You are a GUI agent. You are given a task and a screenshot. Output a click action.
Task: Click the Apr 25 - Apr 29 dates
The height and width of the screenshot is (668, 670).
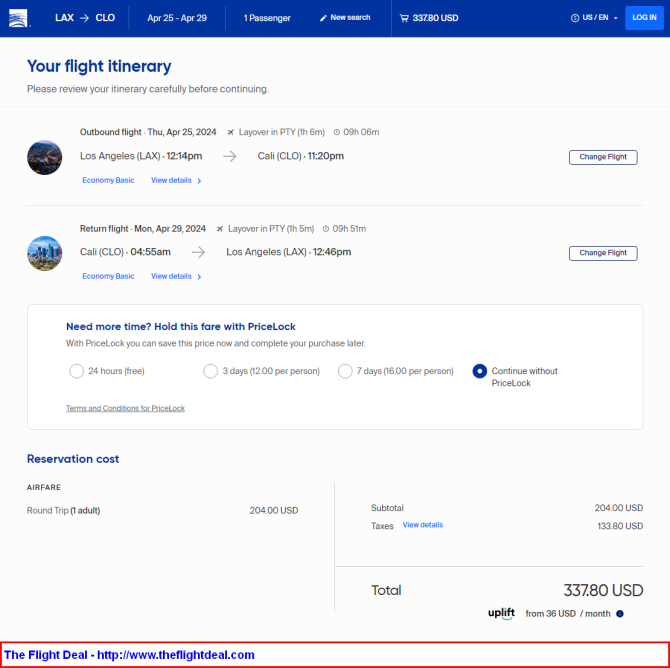(x=177, y=18)
